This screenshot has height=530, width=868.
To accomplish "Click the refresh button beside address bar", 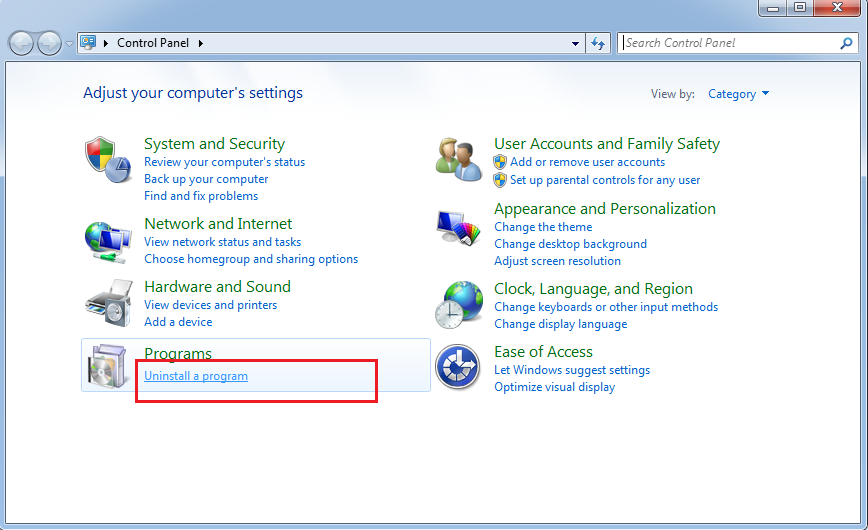I will (x=599, y=43).
